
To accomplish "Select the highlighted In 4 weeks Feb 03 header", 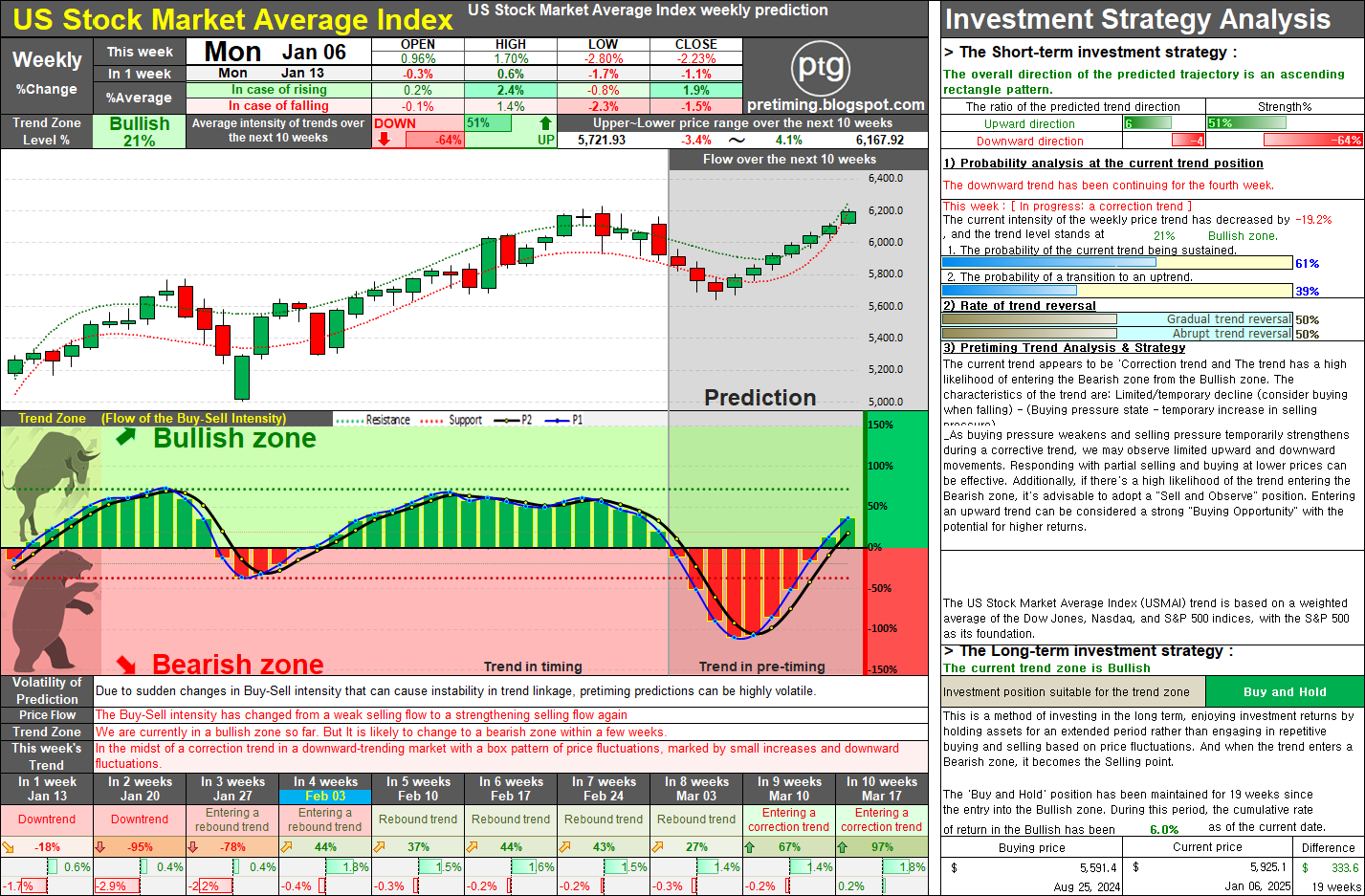I will pos(325,789).
